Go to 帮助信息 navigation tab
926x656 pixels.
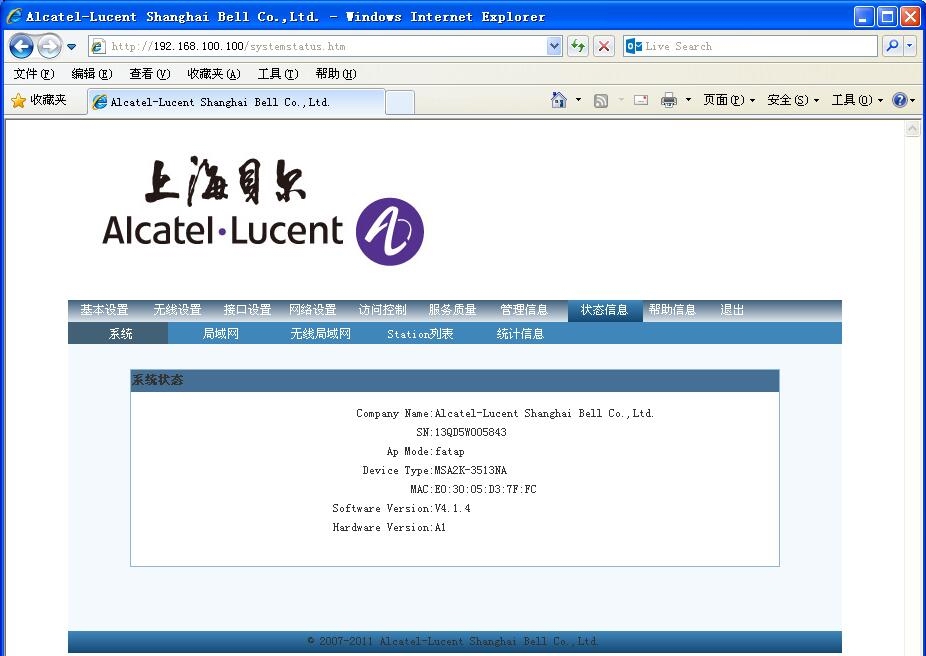pos(672,310)
